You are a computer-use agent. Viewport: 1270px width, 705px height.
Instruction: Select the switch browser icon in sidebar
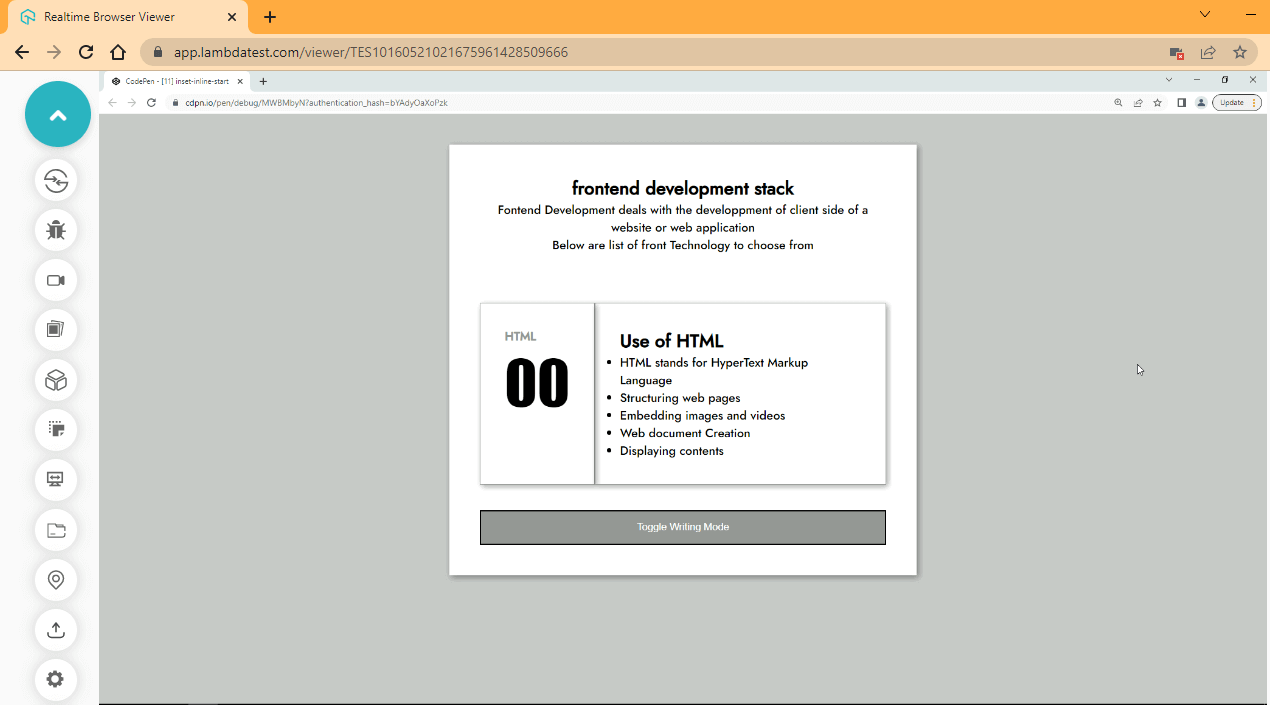(x=56, y=181)
